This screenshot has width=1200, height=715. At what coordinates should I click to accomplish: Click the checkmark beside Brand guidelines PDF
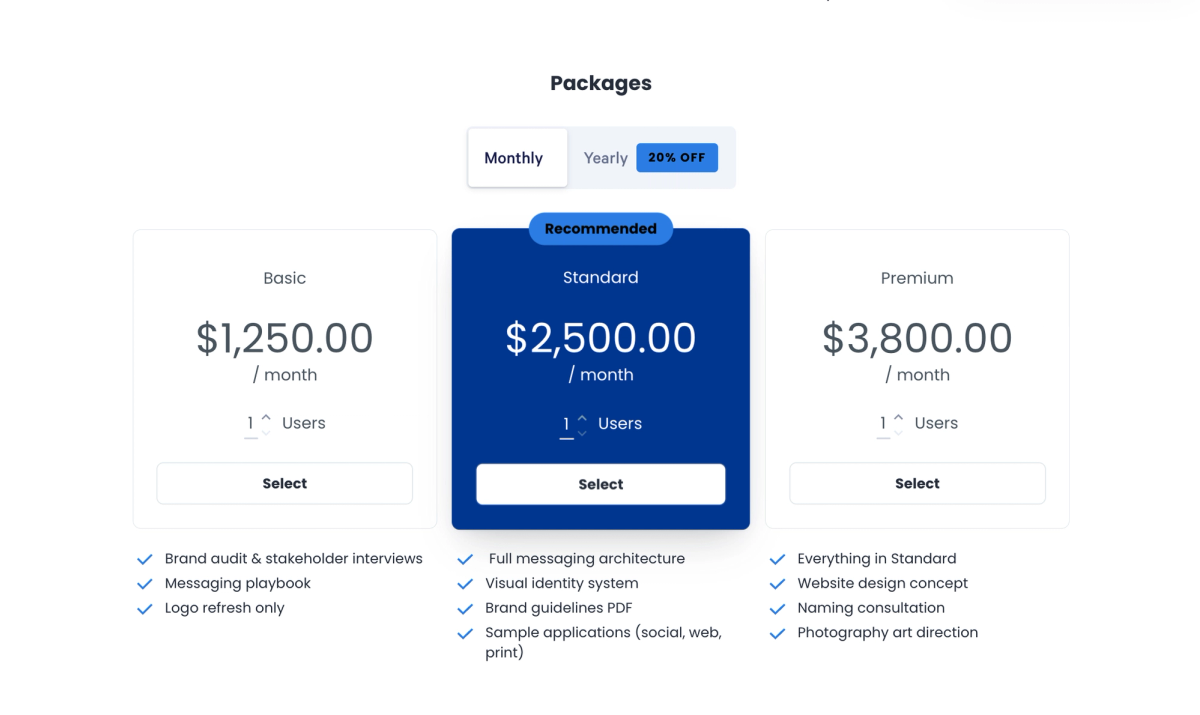pyautogui.click(x=464, y=607)
